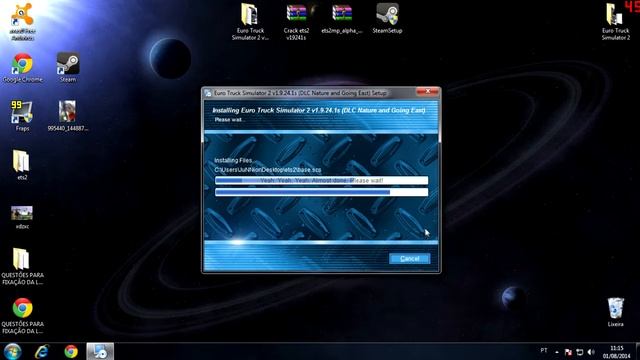
Task: Open the volume speaker tray icon
Action: pos(591,352)
